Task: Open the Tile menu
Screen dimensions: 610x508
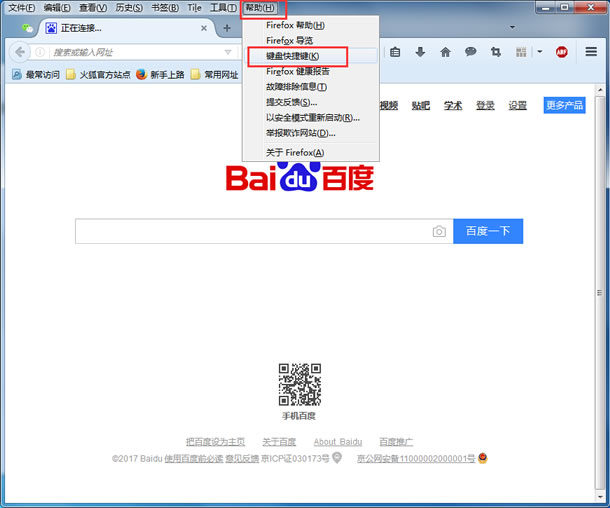Action: tap(194, 8)
